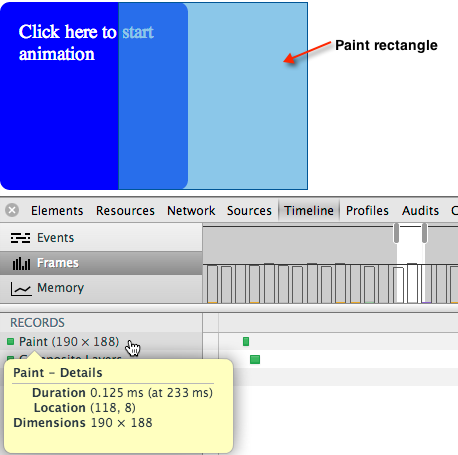Select the Timeline tab

tap(309, 211)
